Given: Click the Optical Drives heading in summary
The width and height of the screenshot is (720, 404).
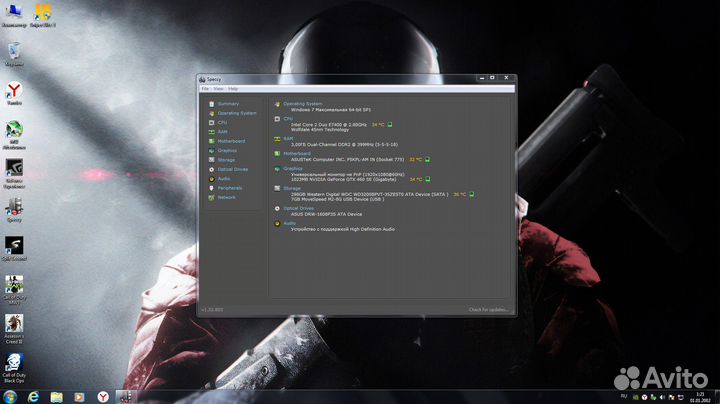Looking at the screenshot, I should (x=298, y=208).
